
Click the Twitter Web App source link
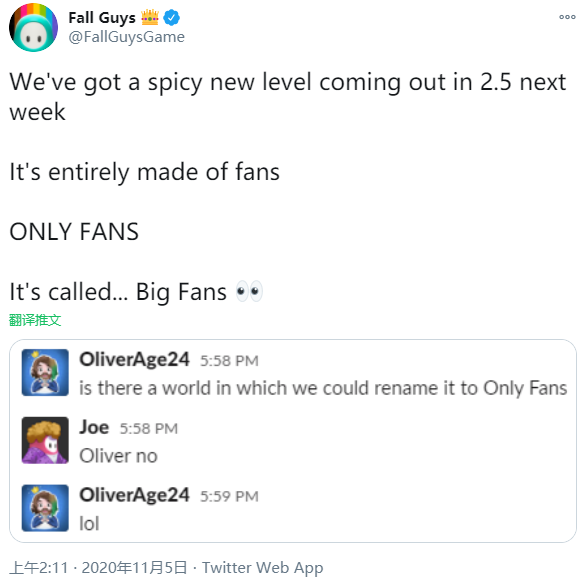[x=263, y=568]
